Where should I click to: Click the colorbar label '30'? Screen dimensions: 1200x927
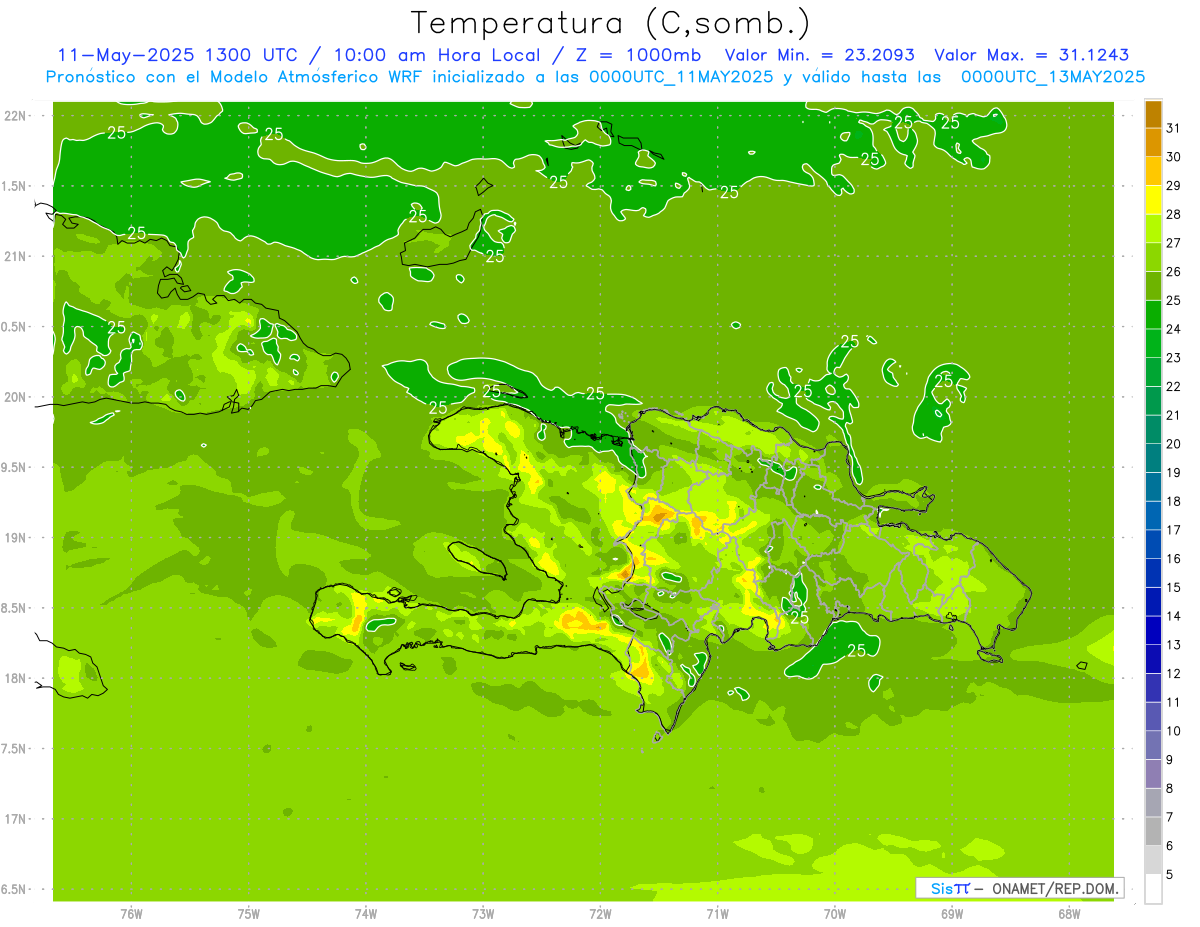coord(1173,157)
